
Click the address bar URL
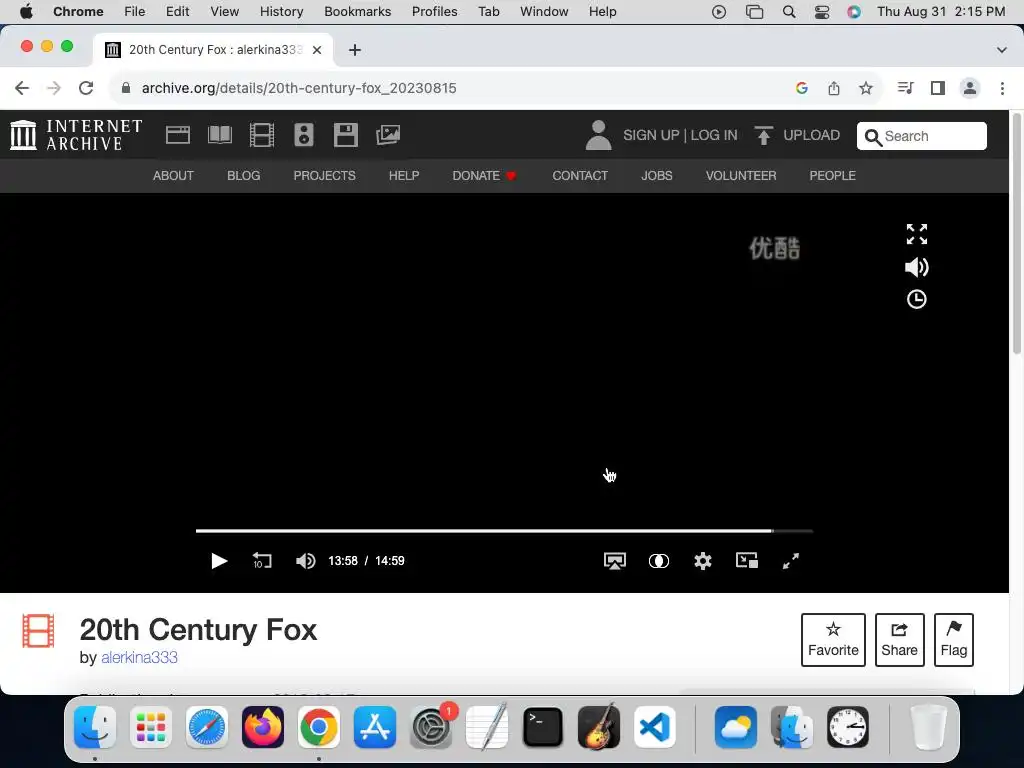point(299,88)
